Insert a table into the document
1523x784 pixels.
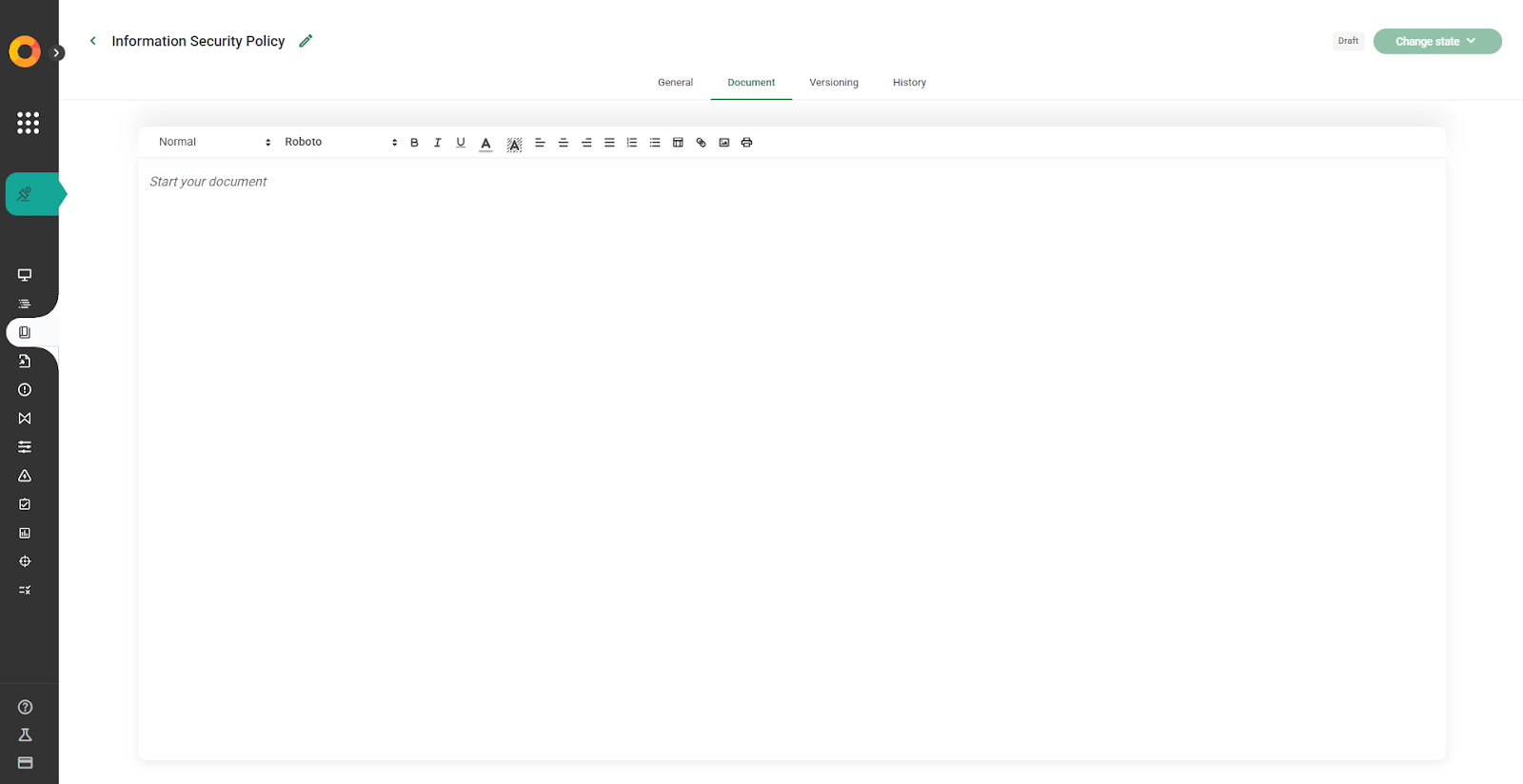678,143
